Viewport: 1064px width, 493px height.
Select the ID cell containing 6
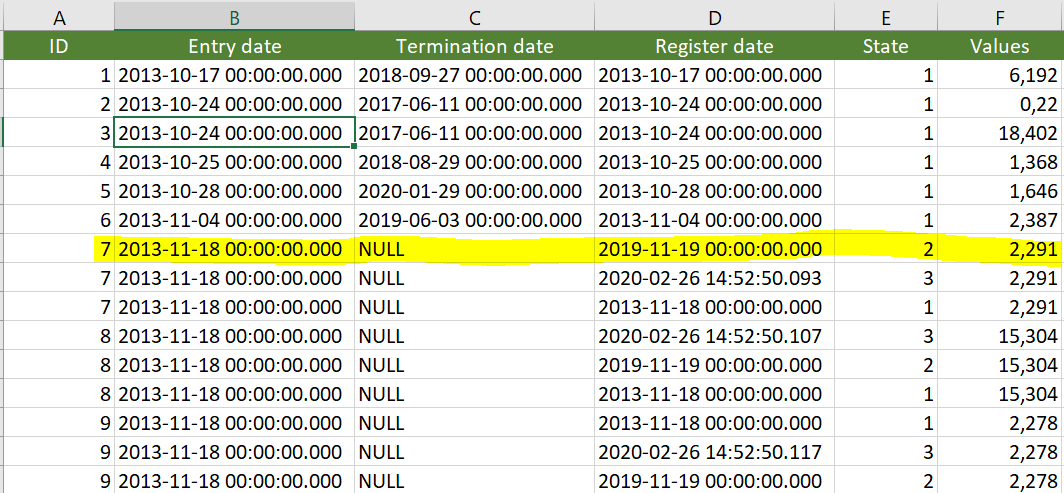[59, 220]
